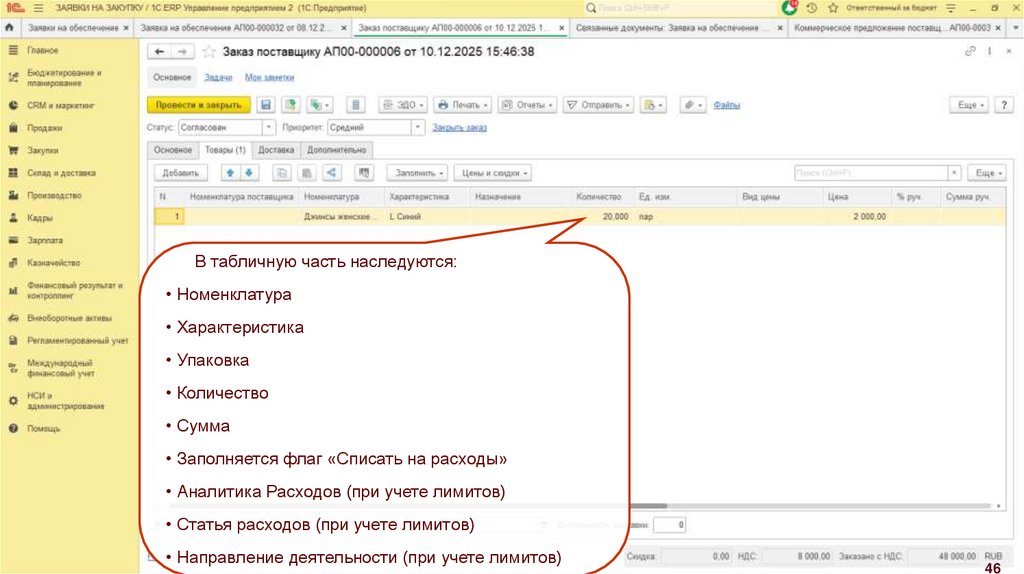The image size is (1024, 574).
Task: Click the paperclip attachments icon
Action: tap(691, 104)
